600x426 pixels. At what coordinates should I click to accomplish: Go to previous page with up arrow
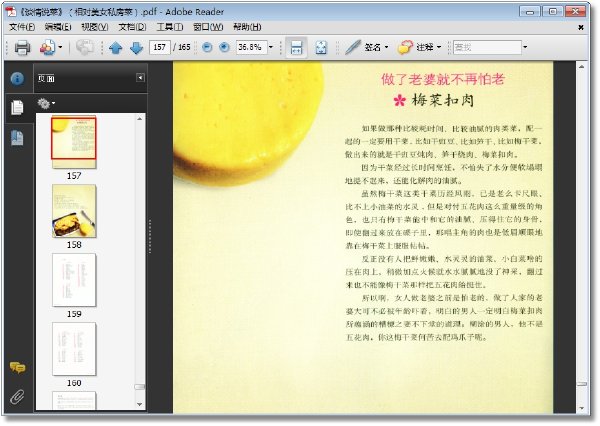tap(116, 48)
